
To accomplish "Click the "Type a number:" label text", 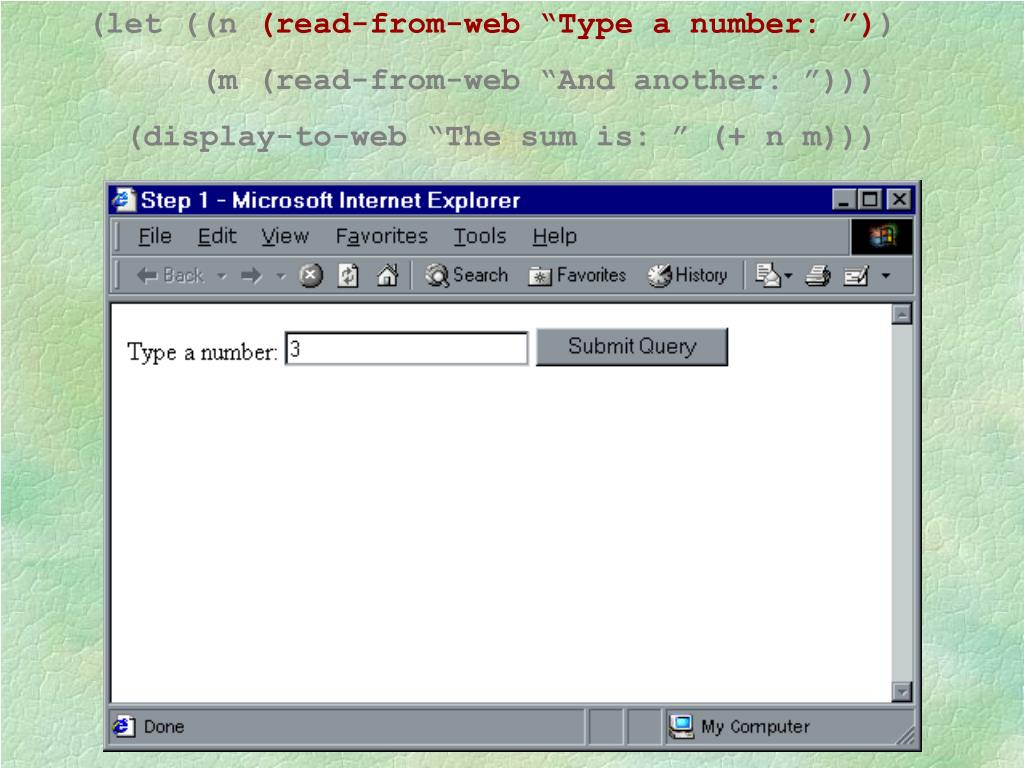I will pyautogui.click(x=202, y=353).
